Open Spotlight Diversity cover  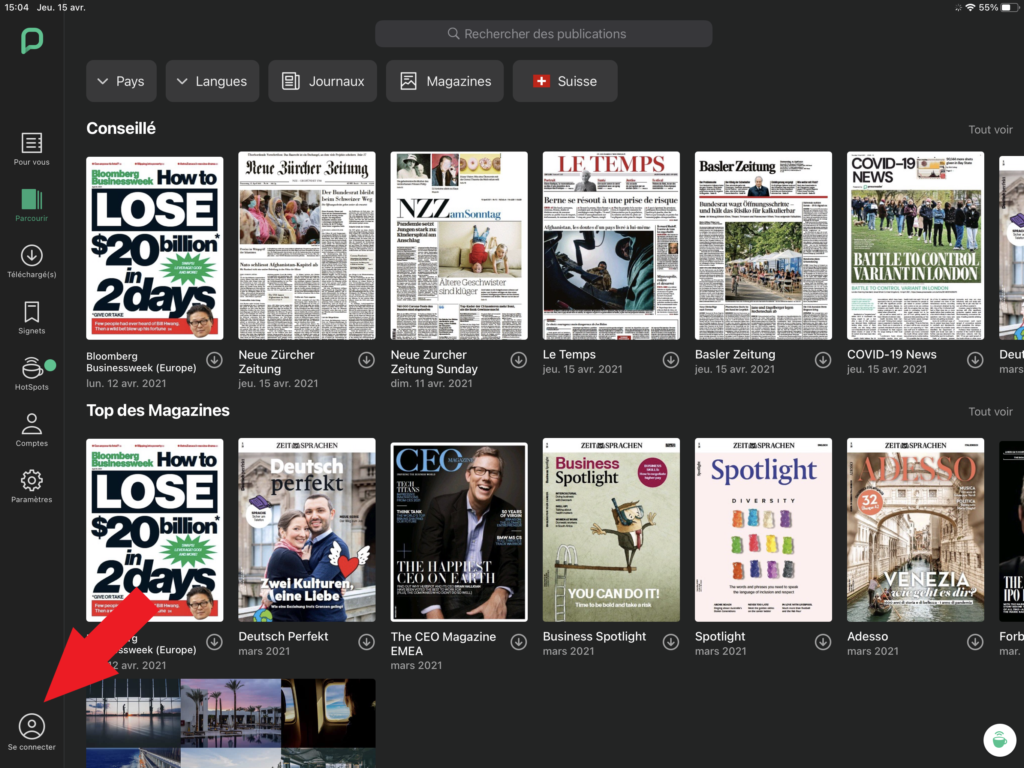pos(763,530)
